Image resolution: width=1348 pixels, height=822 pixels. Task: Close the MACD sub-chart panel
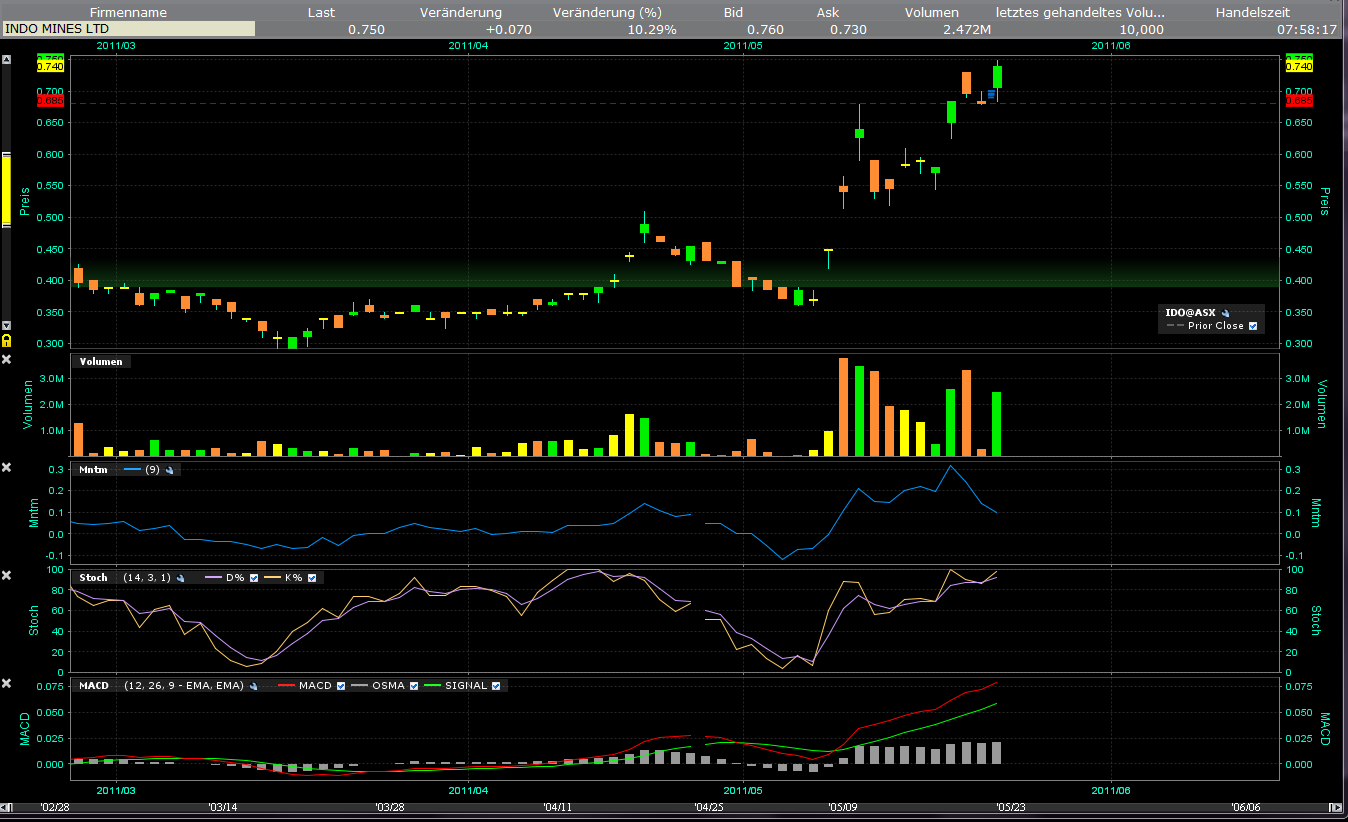[6, 683]
